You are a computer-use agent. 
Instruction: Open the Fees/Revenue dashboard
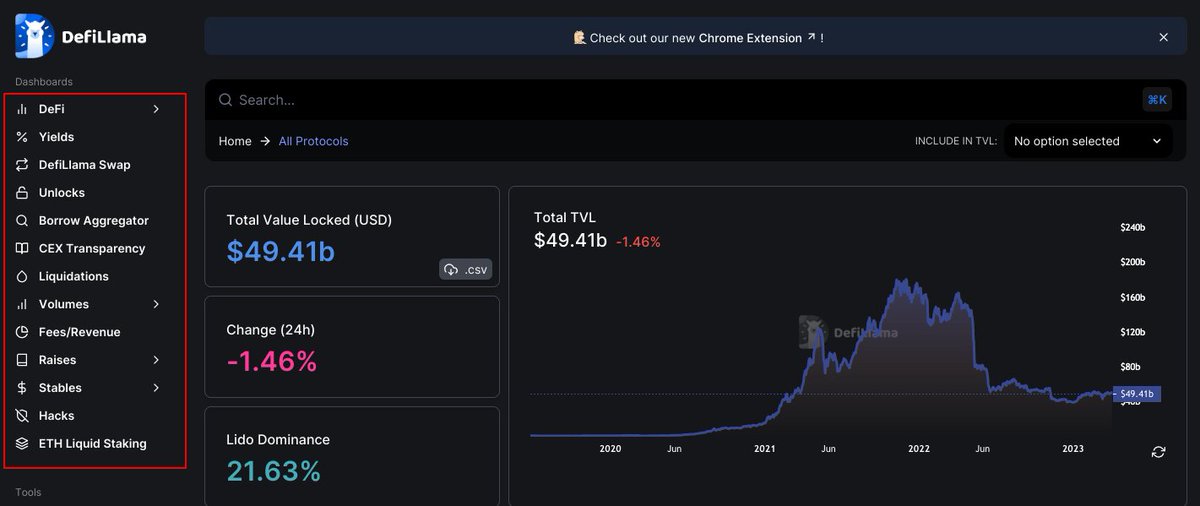coord(79,332)
